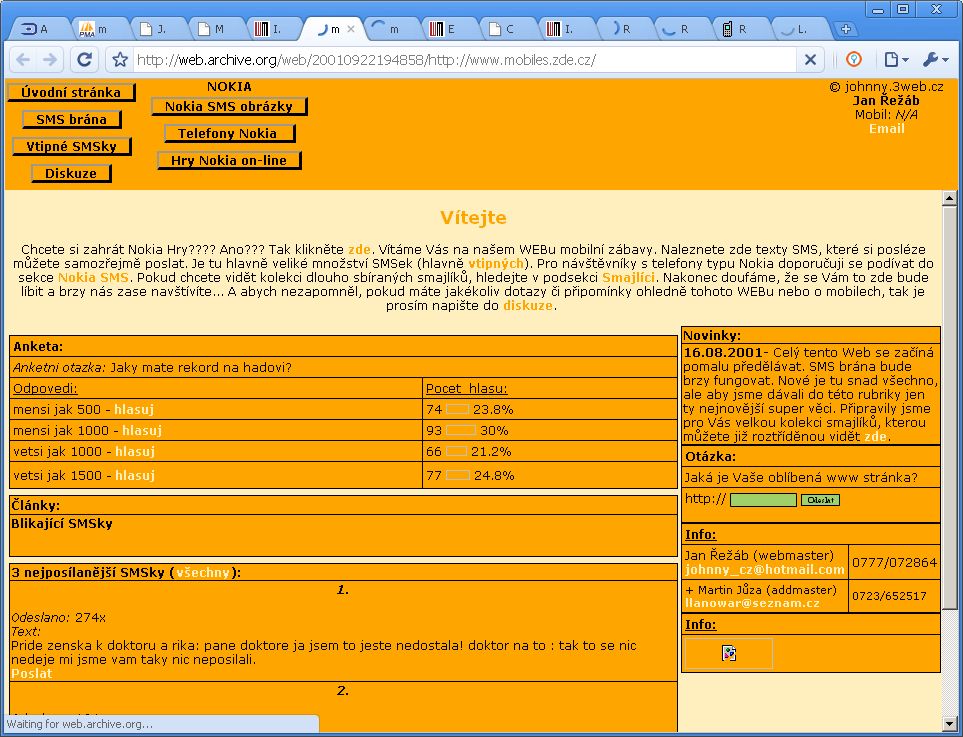Open the wrench settings menu
Viewport: 963px width, 737px height.
[x=936, y=60]
